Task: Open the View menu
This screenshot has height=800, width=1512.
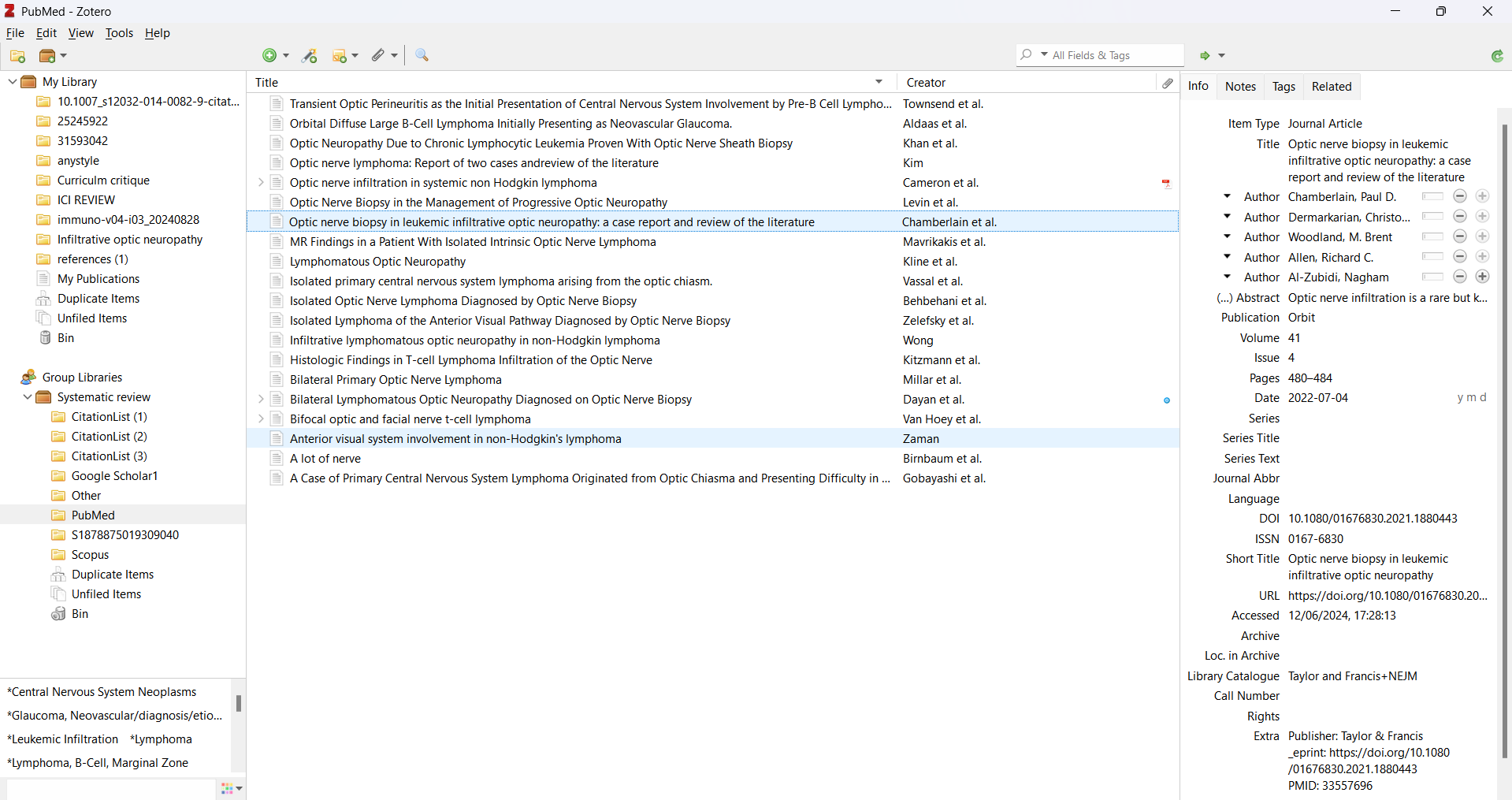Action: (80, 33)
